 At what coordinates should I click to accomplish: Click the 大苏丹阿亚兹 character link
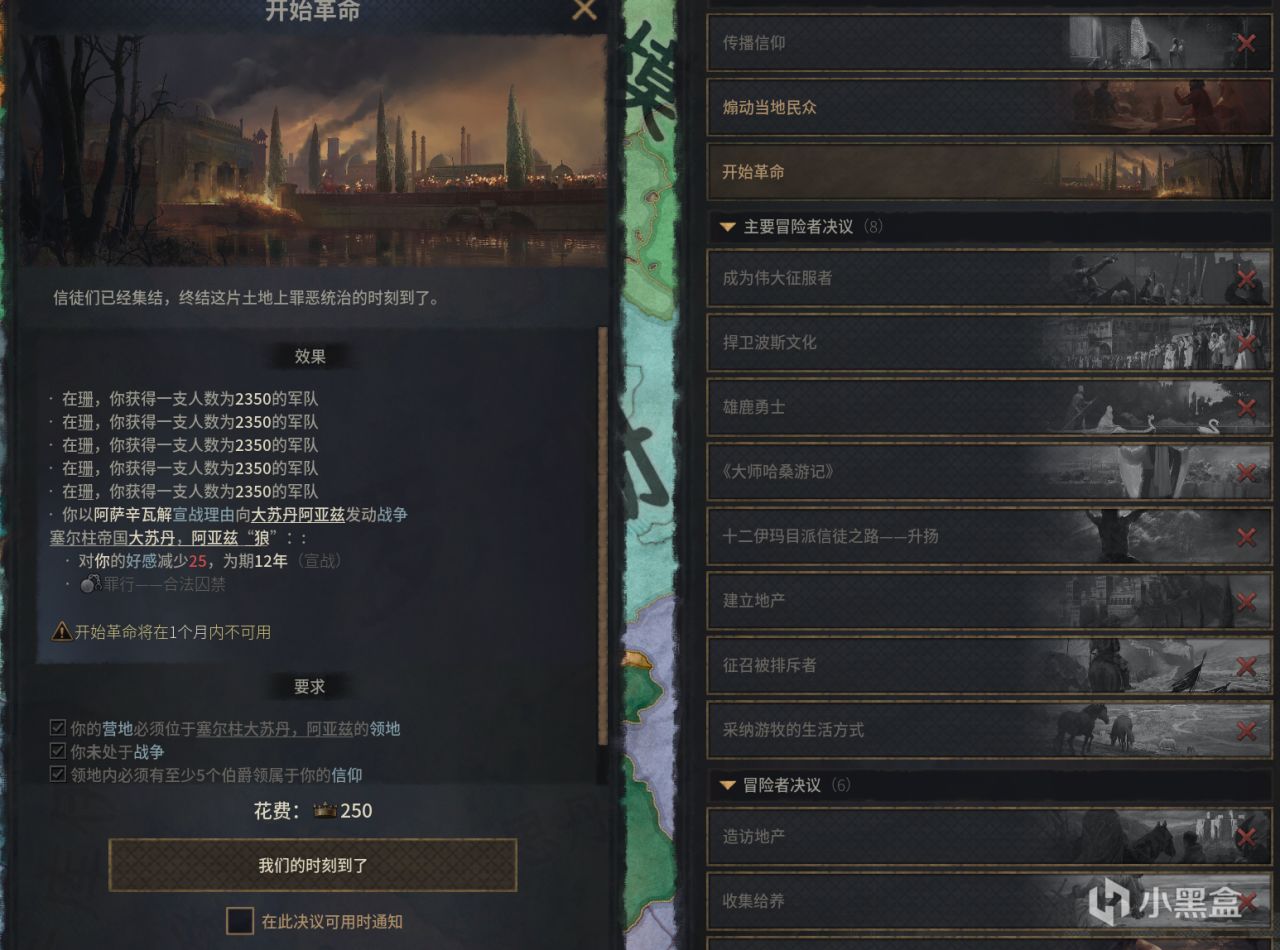tap(299, 515)
